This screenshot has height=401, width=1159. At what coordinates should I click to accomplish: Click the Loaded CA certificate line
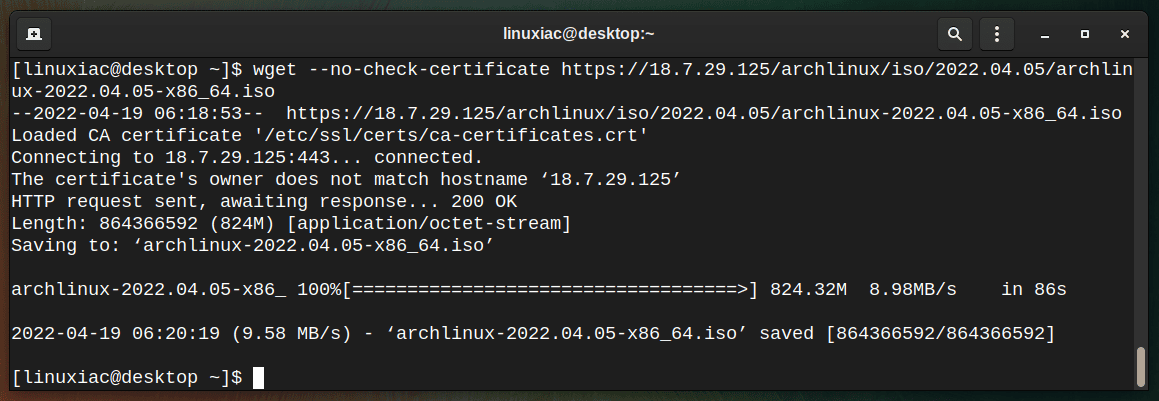tap(330, 136)
